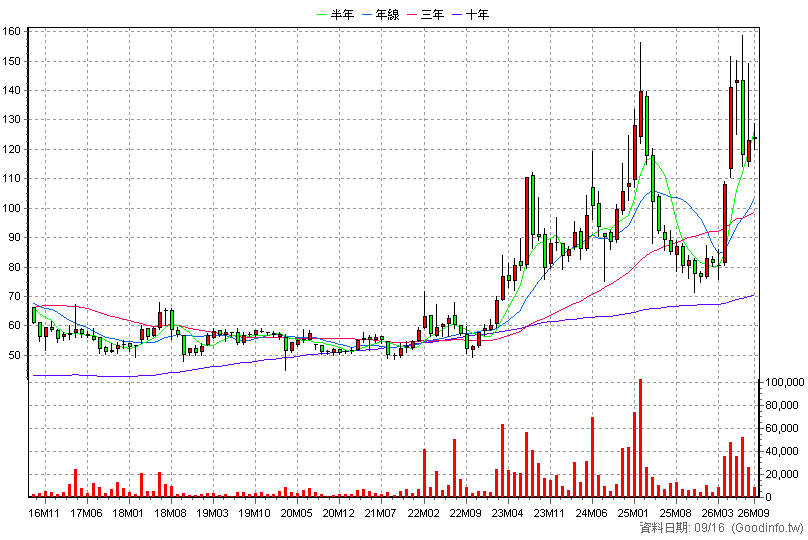
Task: Click the 22M09 date axis label
Action: pyautogui.click(x=466, y=513)
